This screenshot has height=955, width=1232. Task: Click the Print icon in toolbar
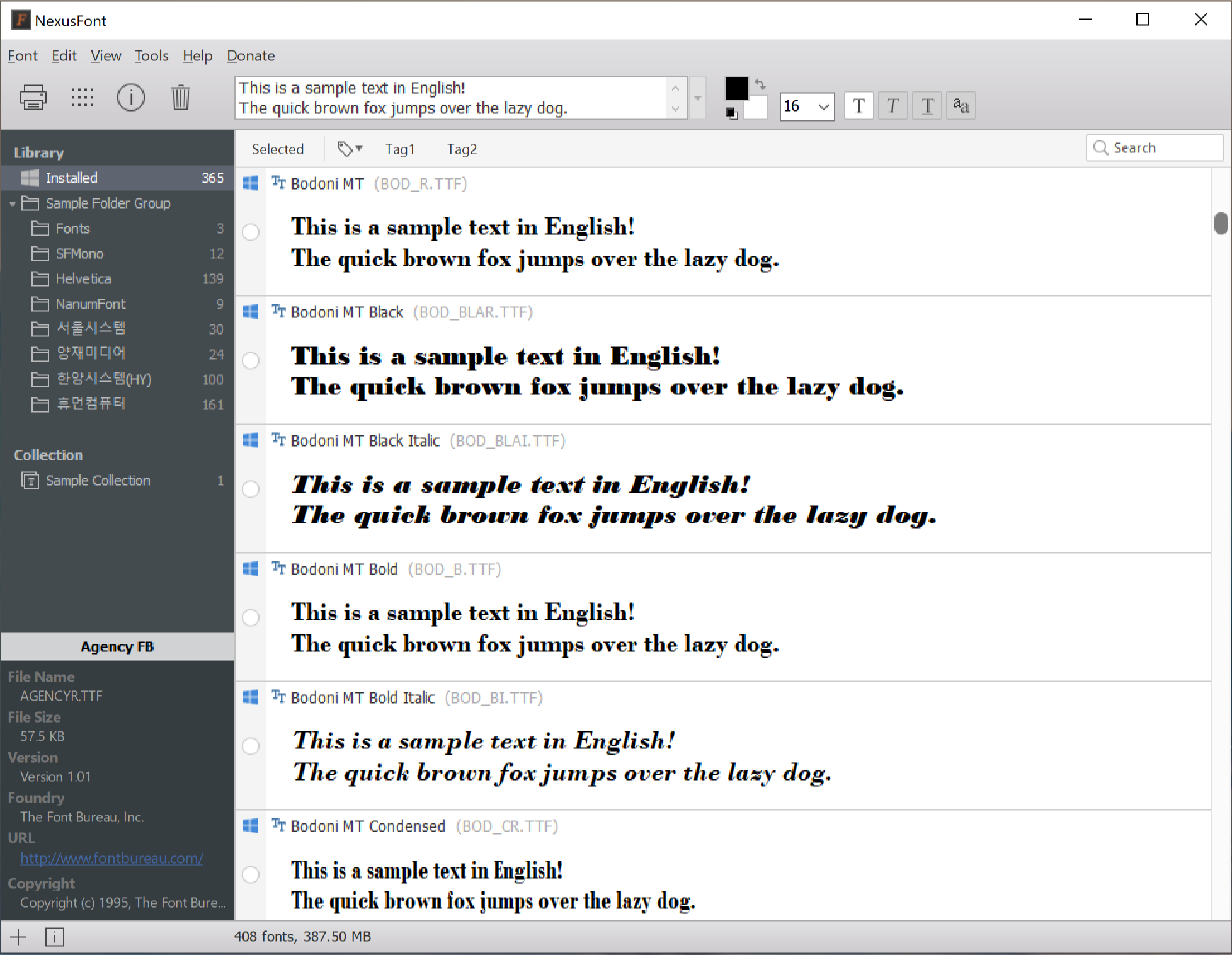point(33,97)
